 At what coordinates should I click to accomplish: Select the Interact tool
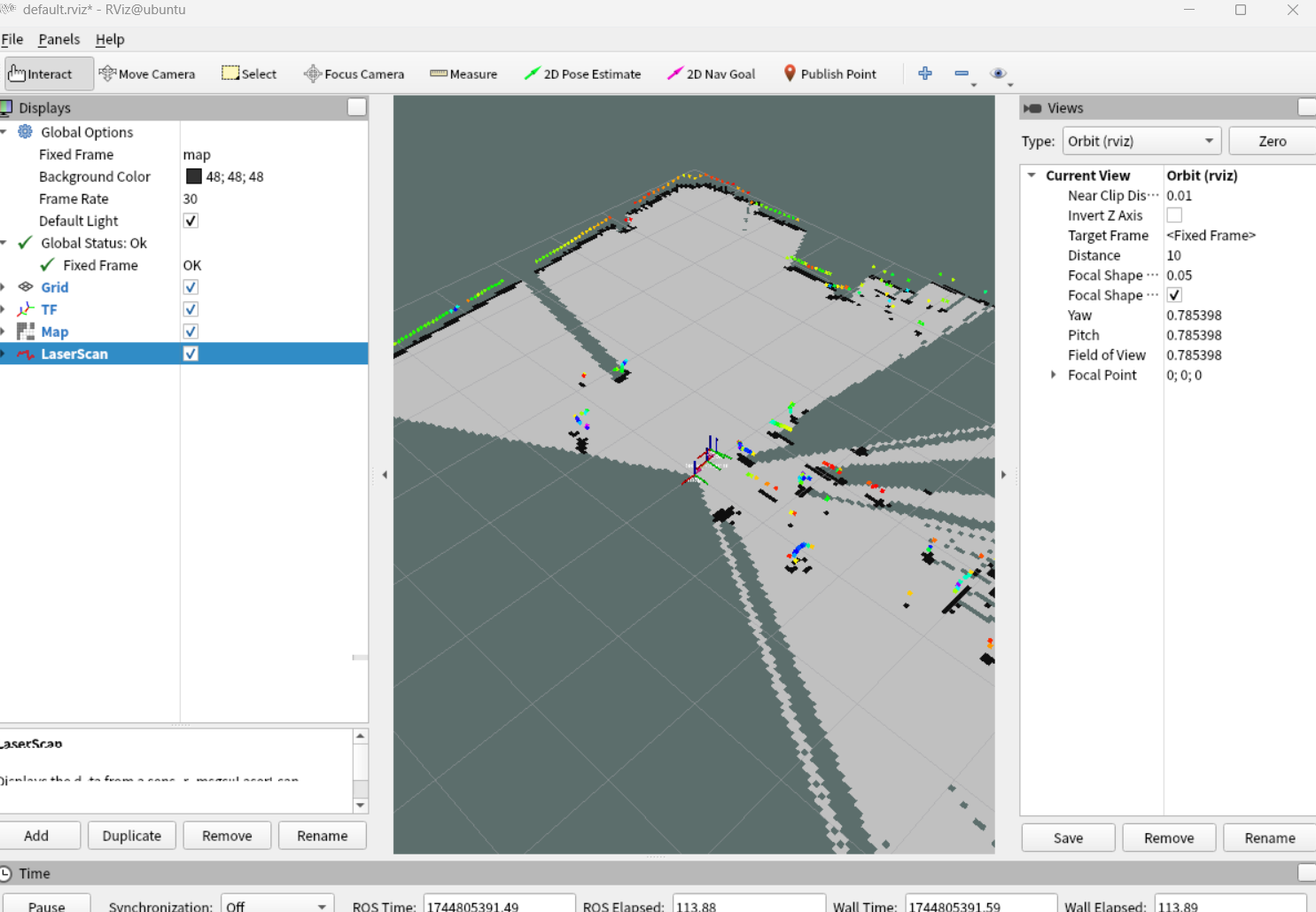point(49,74)
